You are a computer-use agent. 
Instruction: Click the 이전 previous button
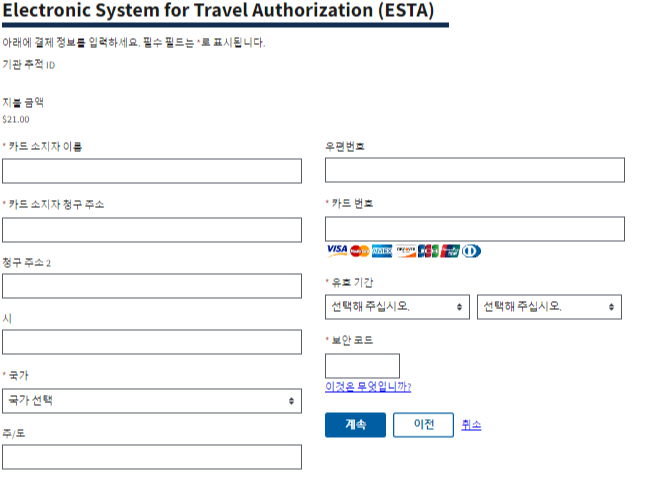coord(423,425)
